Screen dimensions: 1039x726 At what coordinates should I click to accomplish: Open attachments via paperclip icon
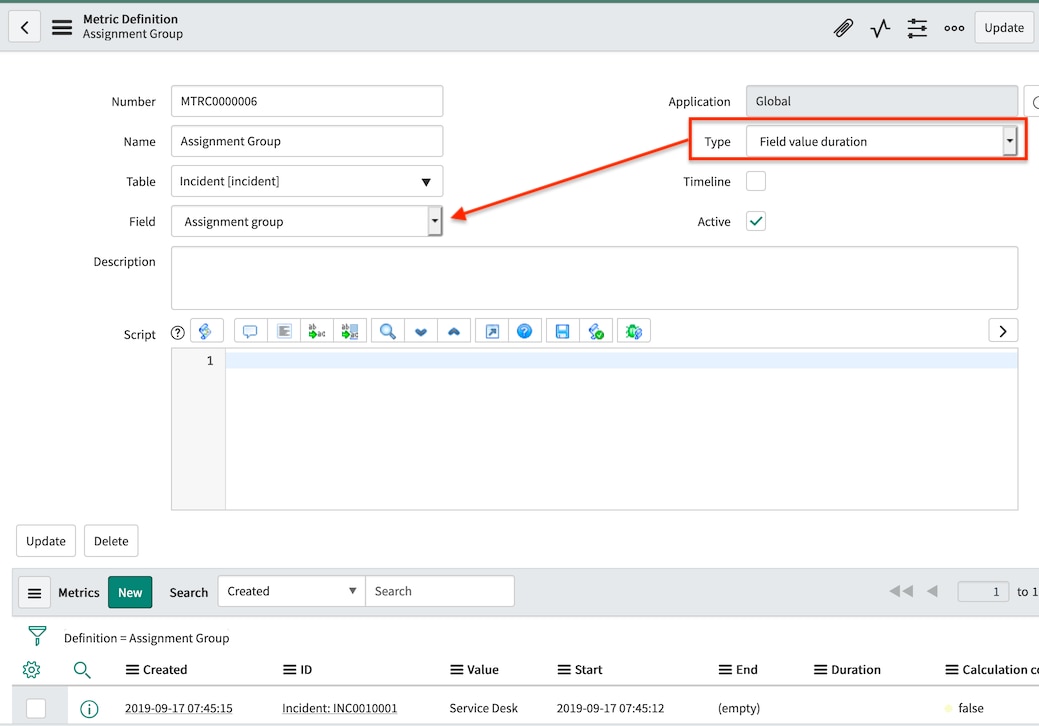[843, 28]
